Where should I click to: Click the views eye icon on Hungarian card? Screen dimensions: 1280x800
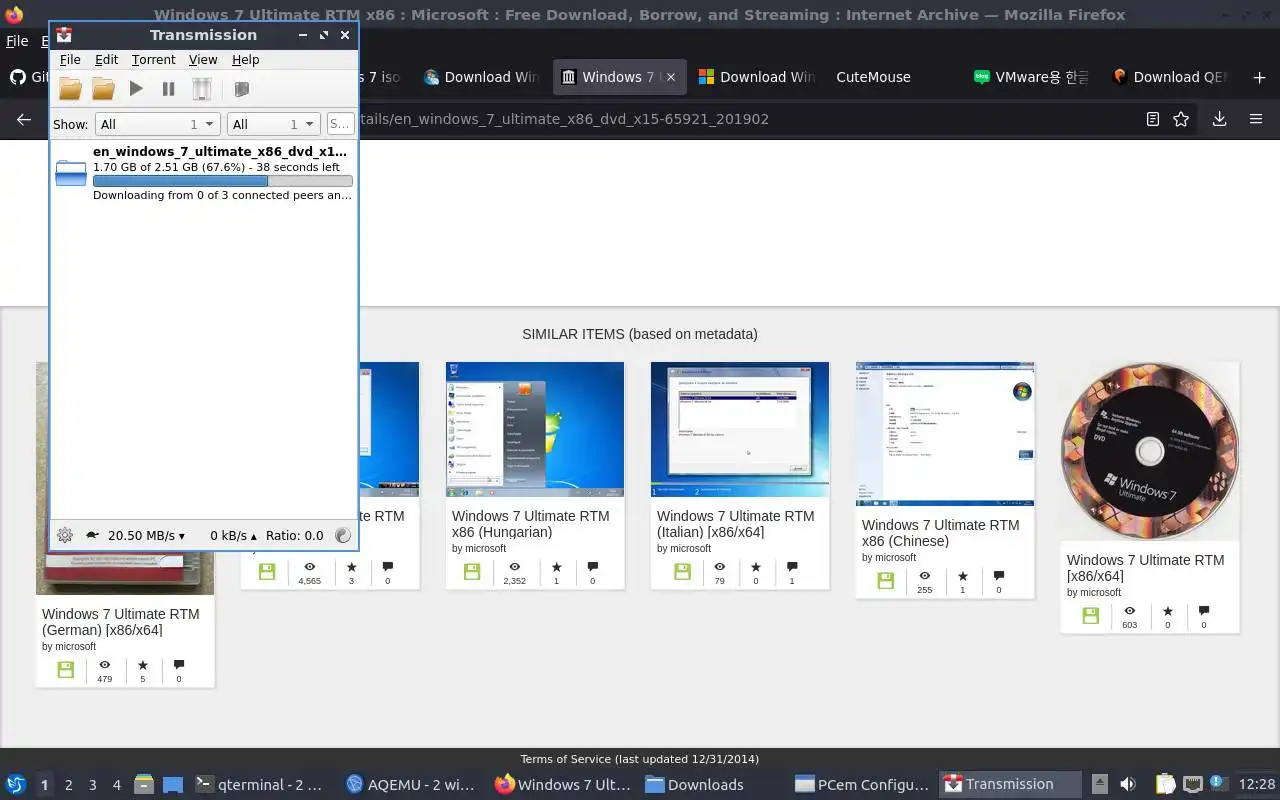(515, 567)
